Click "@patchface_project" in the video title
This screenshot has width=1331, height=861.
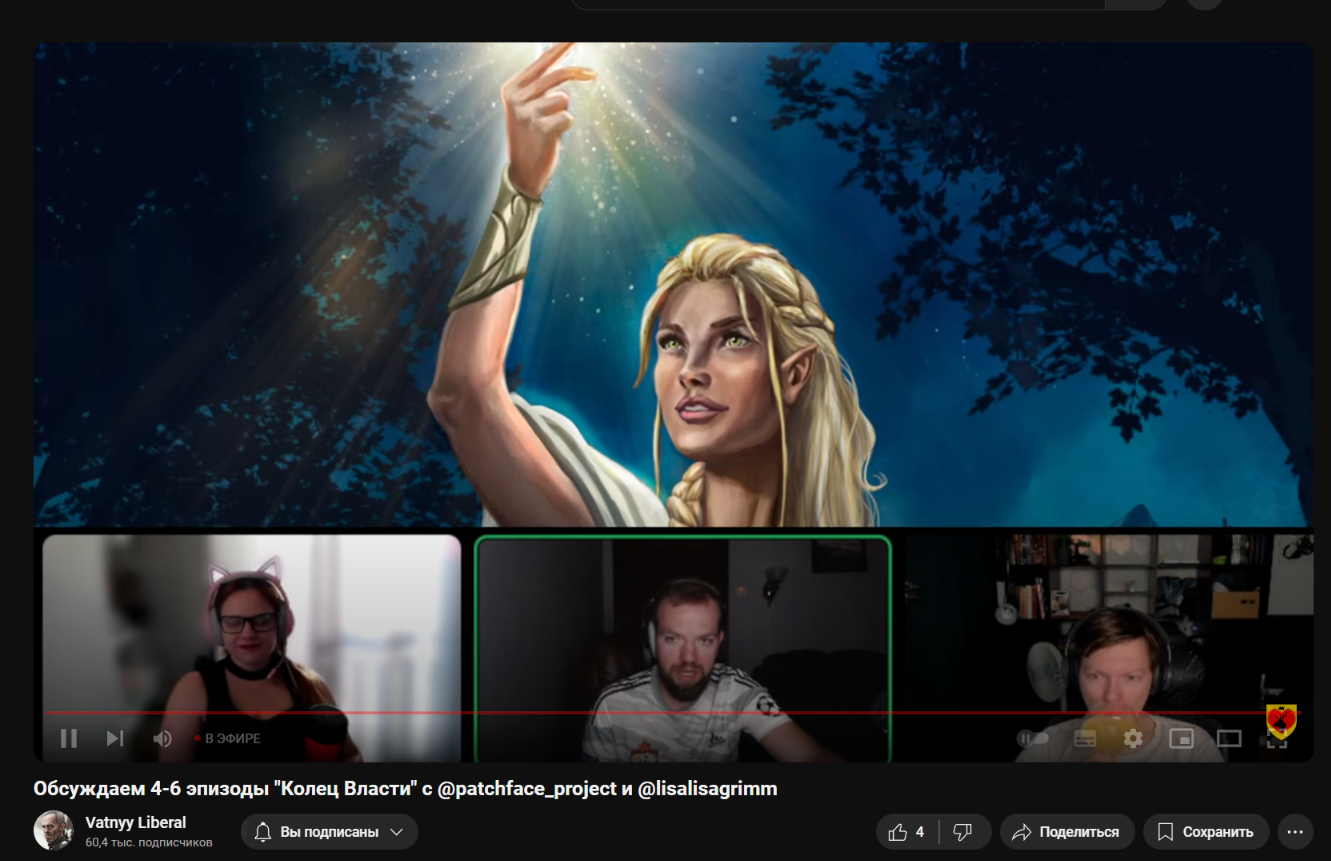(527, 789)
